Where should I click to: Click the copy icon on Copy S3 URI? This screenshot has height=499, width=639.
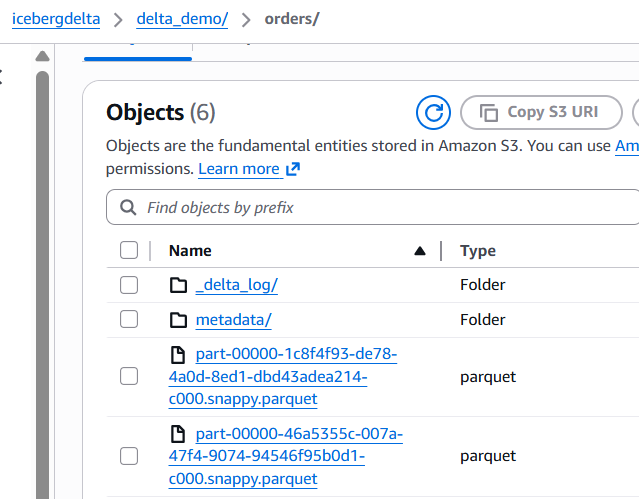tap(489, 112)
